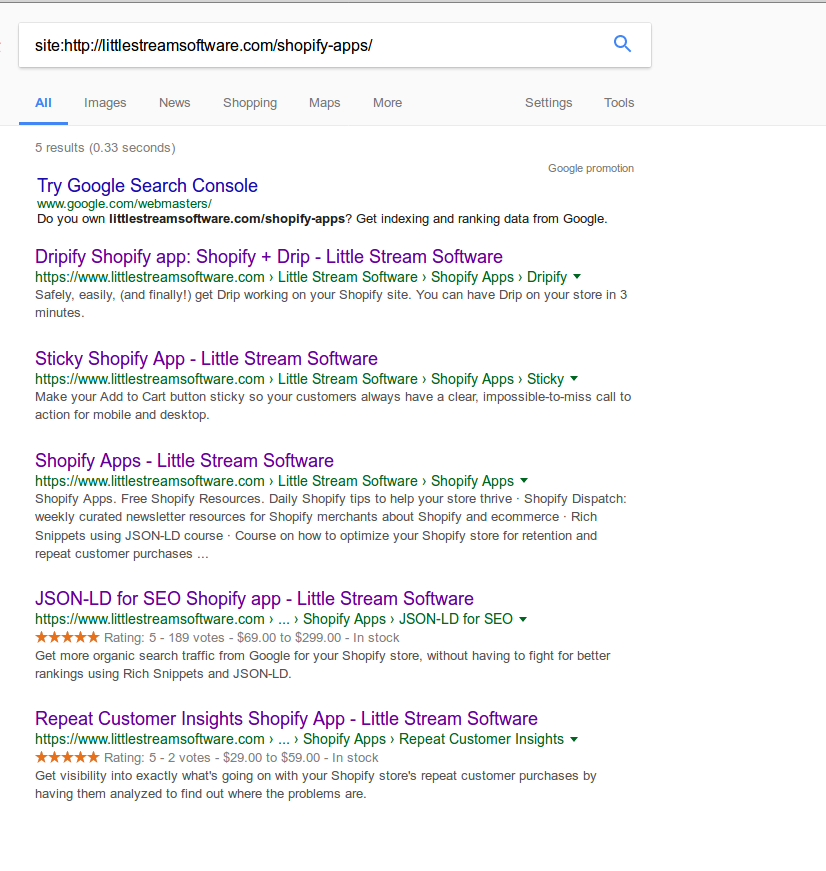This screenshot has width=826, height=871.
Task: Click the star rating with 189 votes
Action: pyautogui.click(x=67, y=637)
